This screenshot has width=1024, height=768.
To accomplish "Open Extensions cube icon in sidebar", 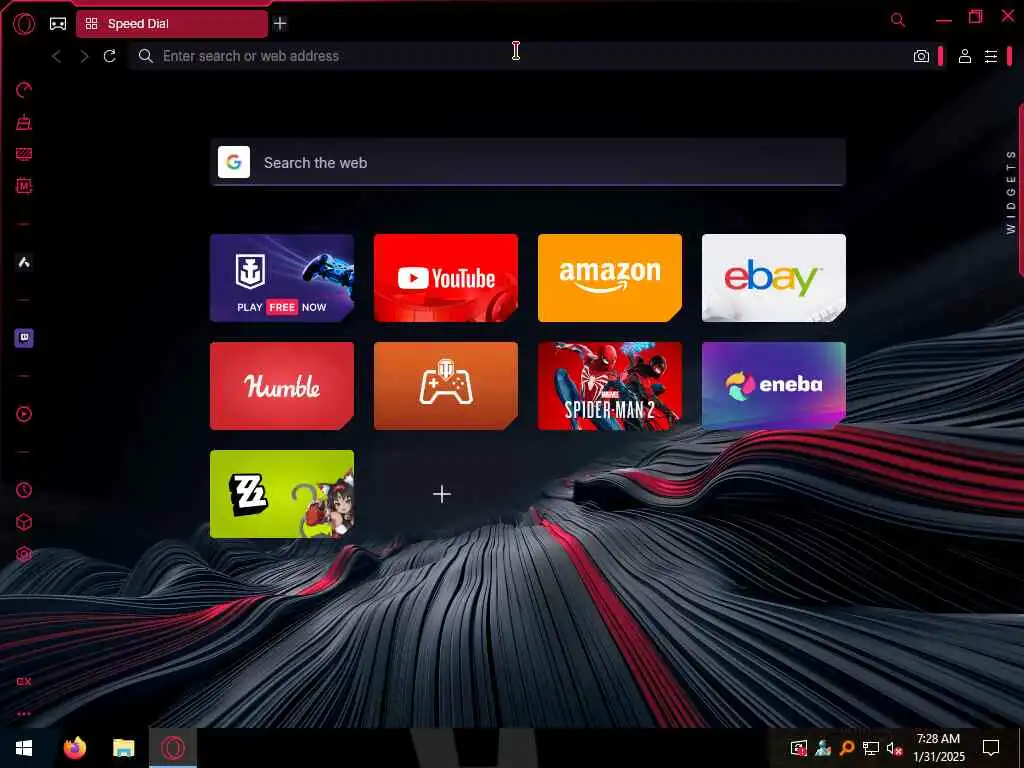I will coord(24,522).
